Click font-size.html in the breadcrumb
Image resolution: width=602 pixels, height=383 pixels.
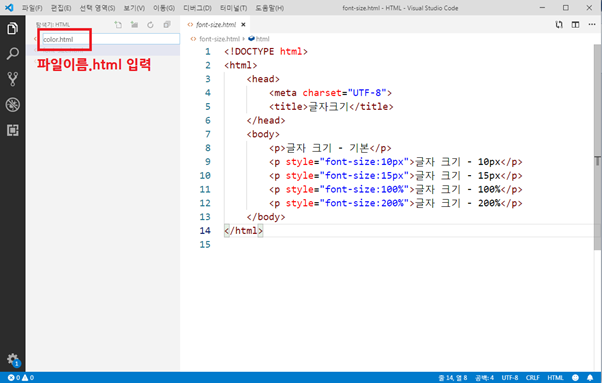pyautogui.click(x=220, y=39)
